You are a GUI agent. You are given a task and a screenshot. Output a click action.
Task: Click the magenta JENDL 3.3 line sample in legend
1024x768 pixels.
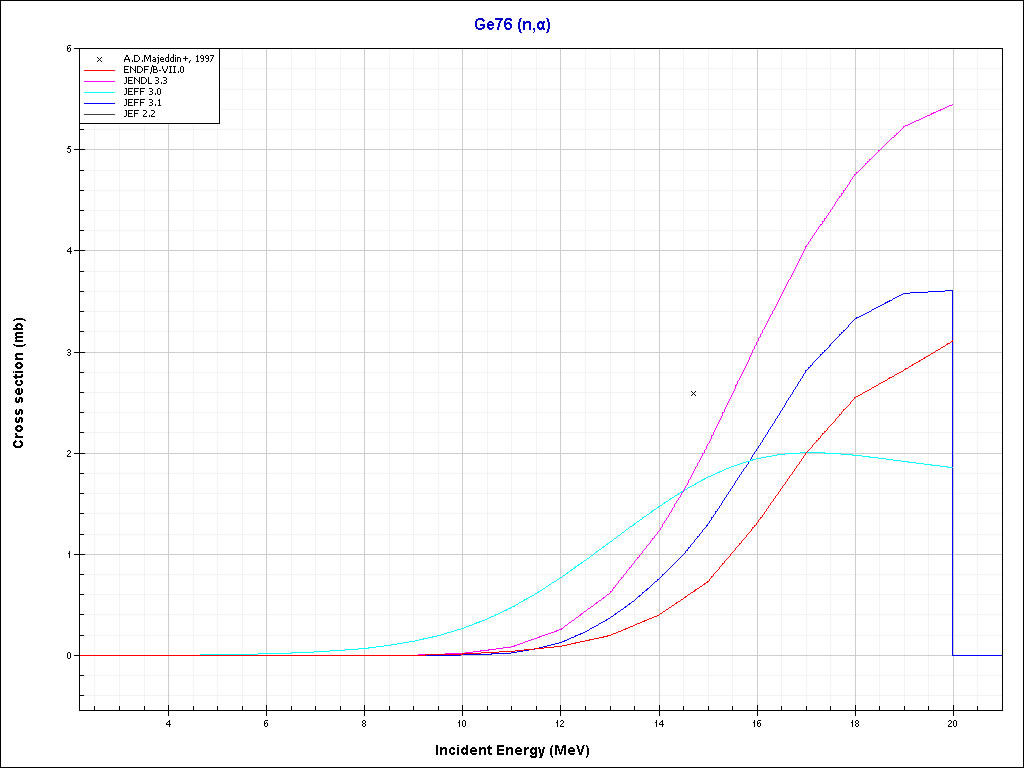(99, 81)
